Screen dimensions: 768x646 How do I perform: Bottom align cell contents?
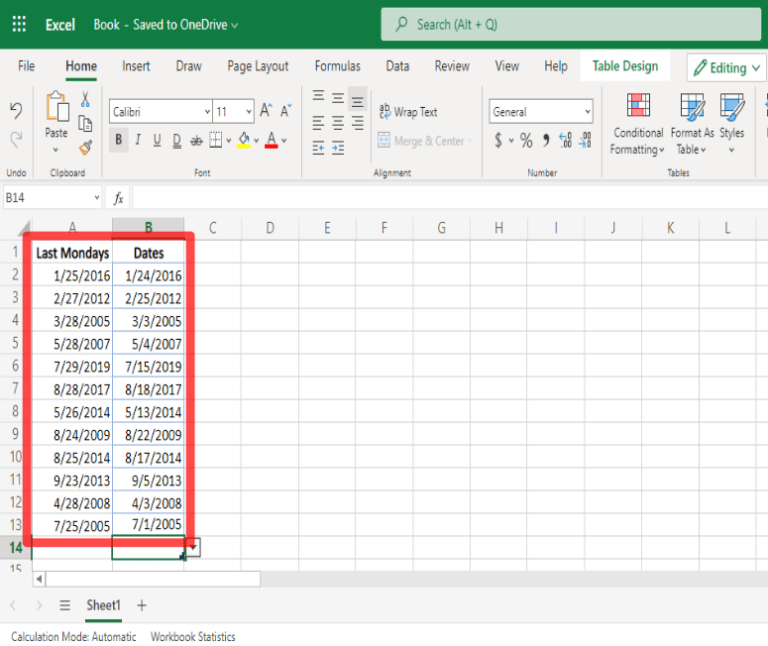358,99
